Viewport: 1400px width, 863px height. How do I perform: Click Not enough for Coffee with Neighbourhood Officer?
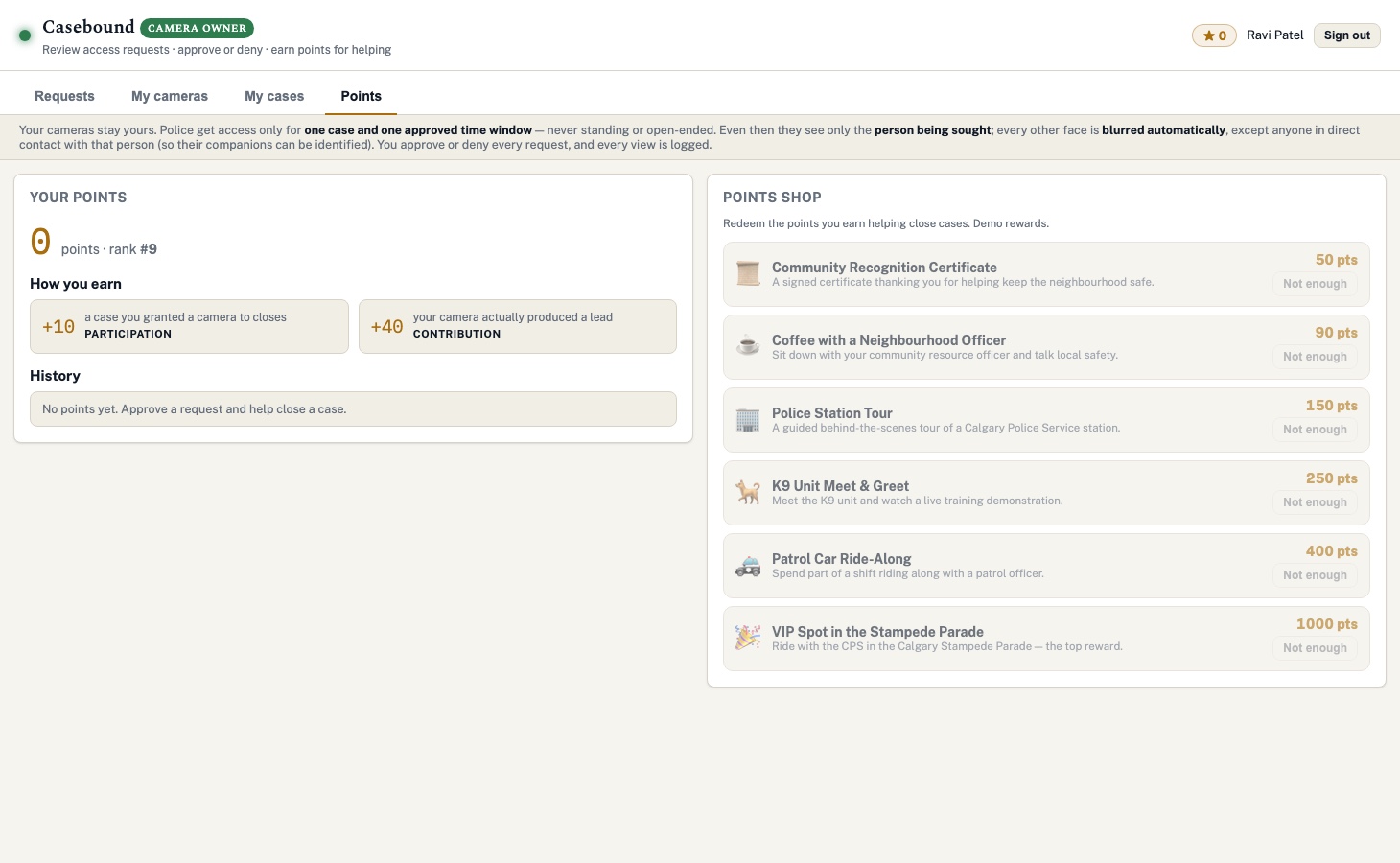click(x=1315, y=357)
